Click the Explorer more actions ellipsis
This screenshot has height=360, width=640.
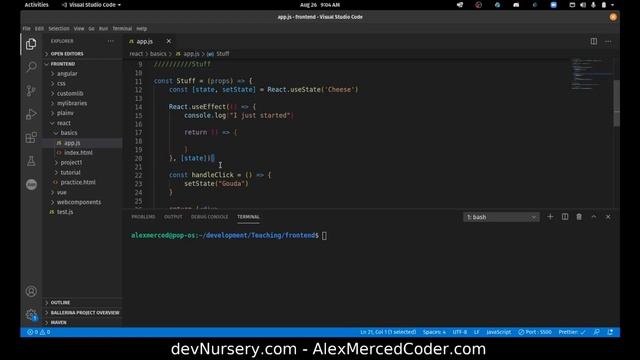(x=111, y=41)
